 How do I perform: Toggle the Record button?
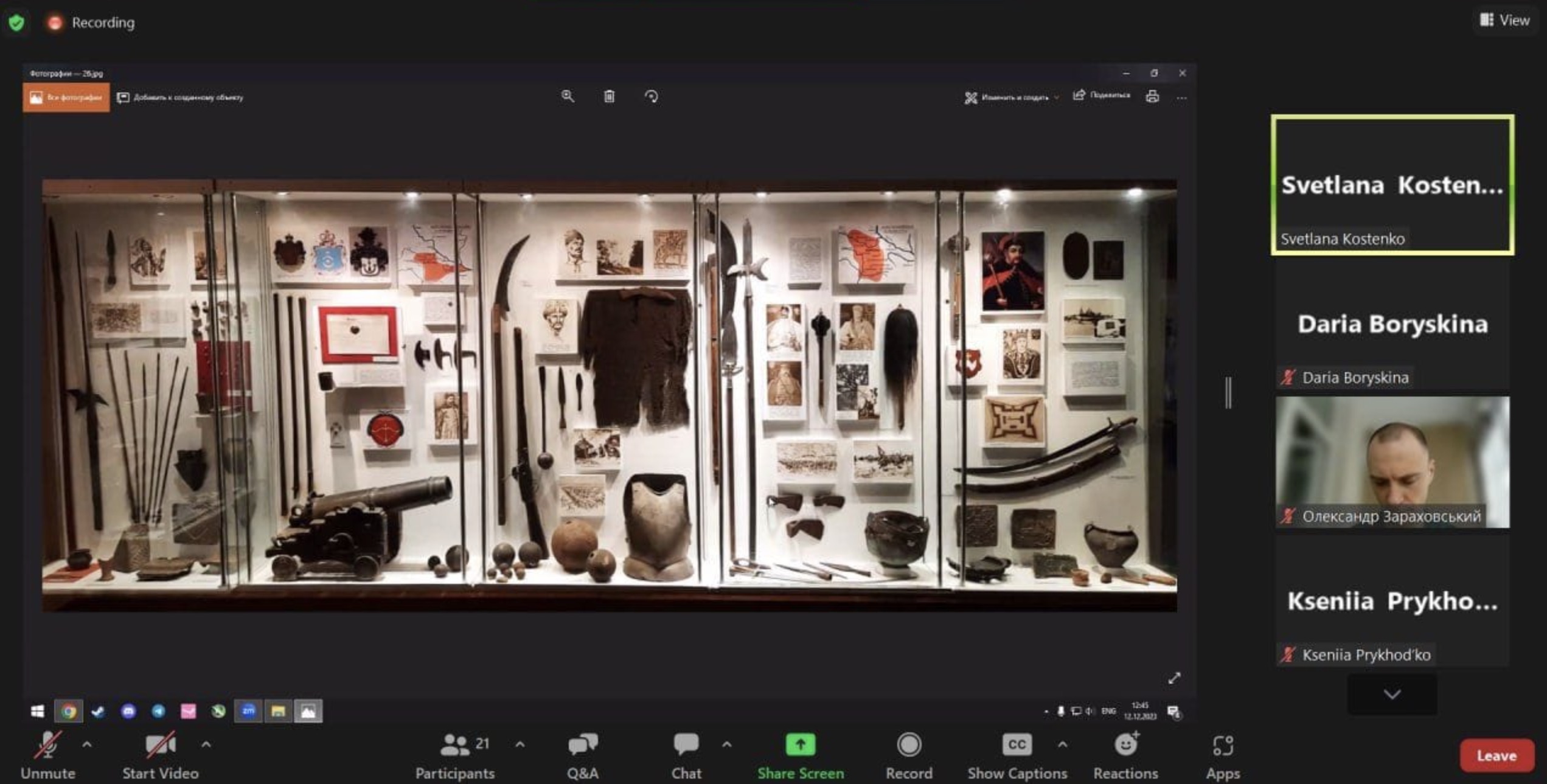pos(908,756)
